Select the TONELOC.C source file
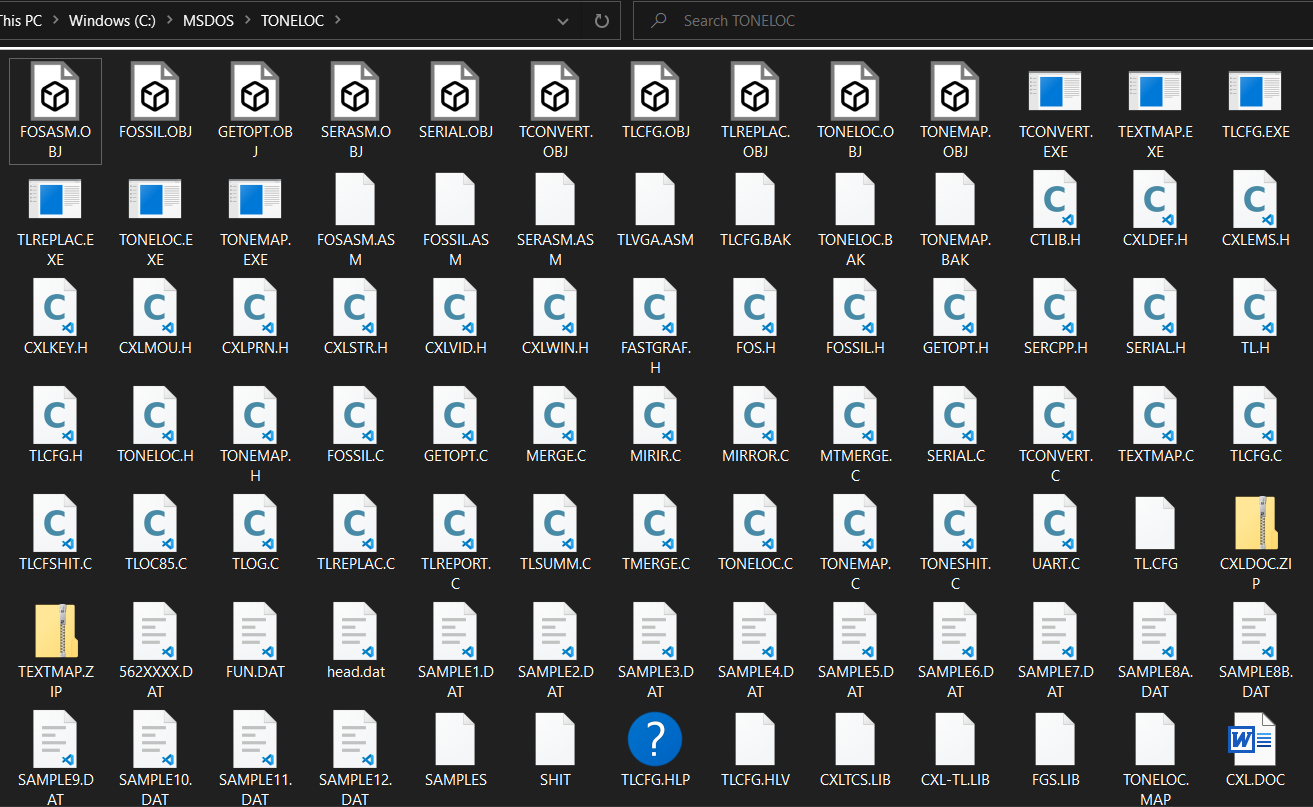 pos(755,529)
